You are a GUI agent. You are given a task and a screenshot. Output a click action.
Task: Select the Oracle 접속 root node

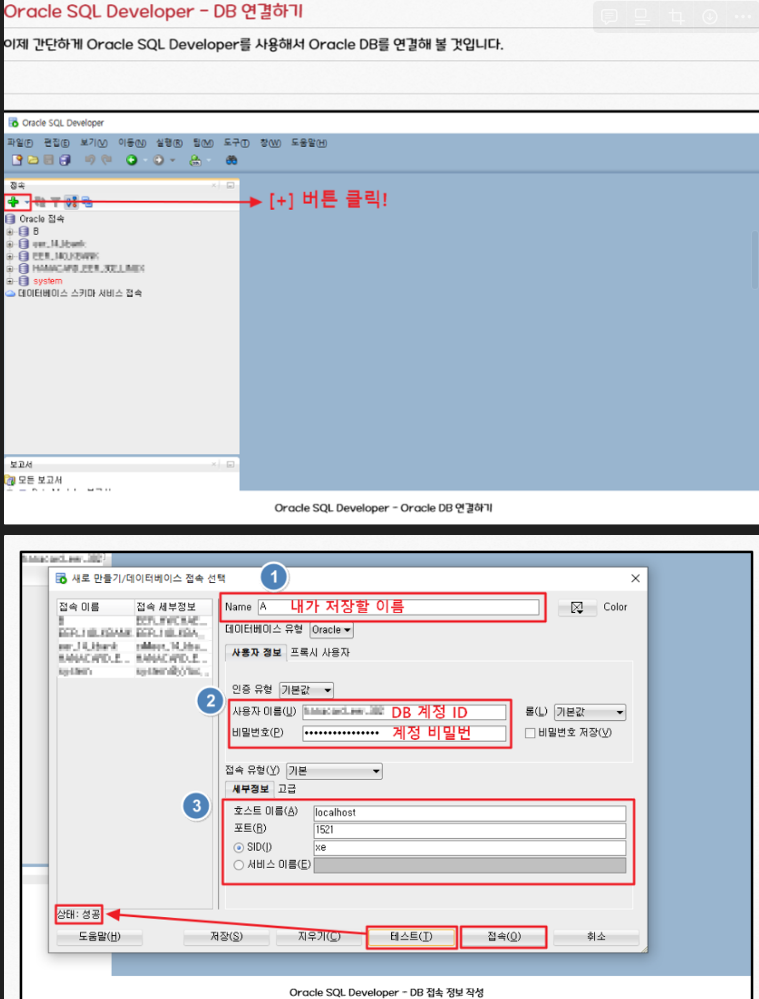[35, 219]
